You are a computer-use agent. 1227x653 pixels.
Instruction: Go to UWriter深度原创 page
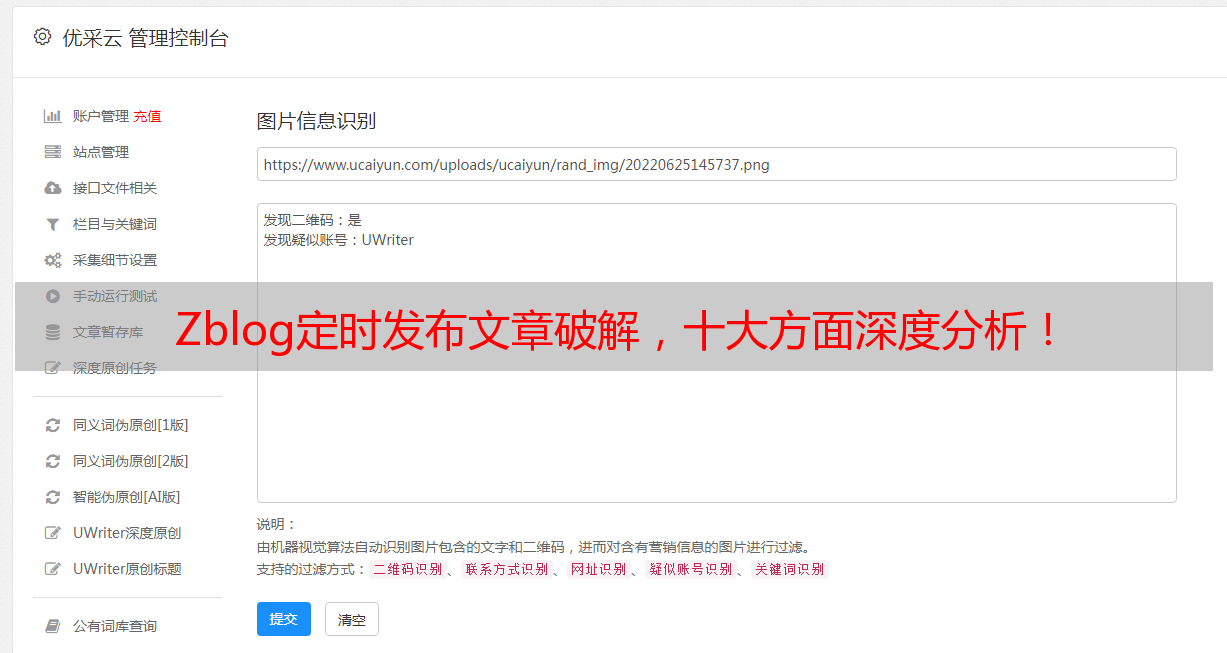coord(127,533)
